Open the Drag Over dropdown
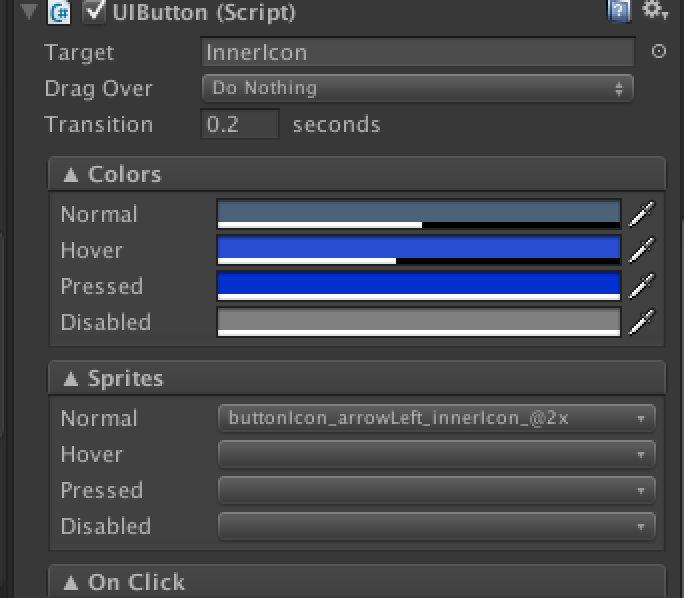 [x=417, y=88]
